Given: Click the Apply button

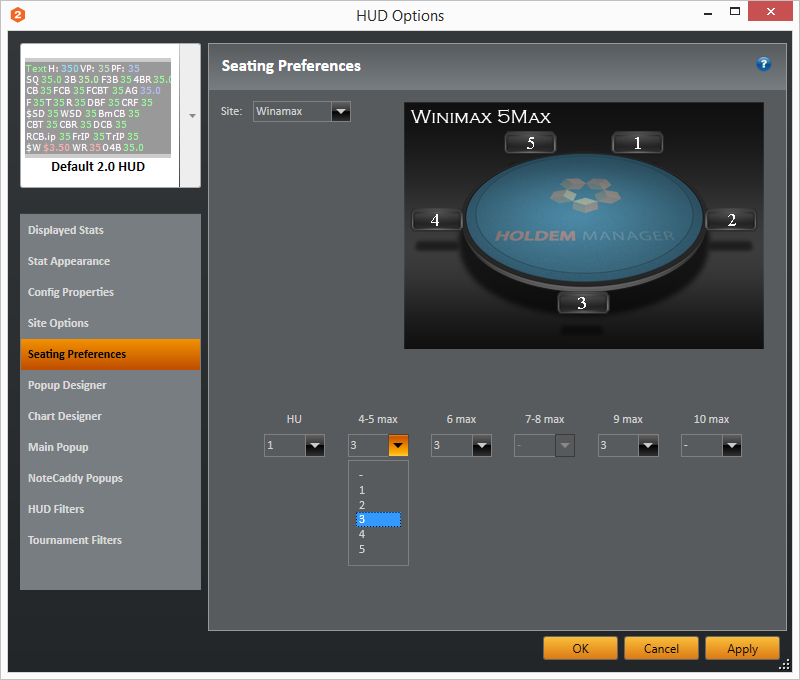Looking at the screenshot, I should 742,648.
